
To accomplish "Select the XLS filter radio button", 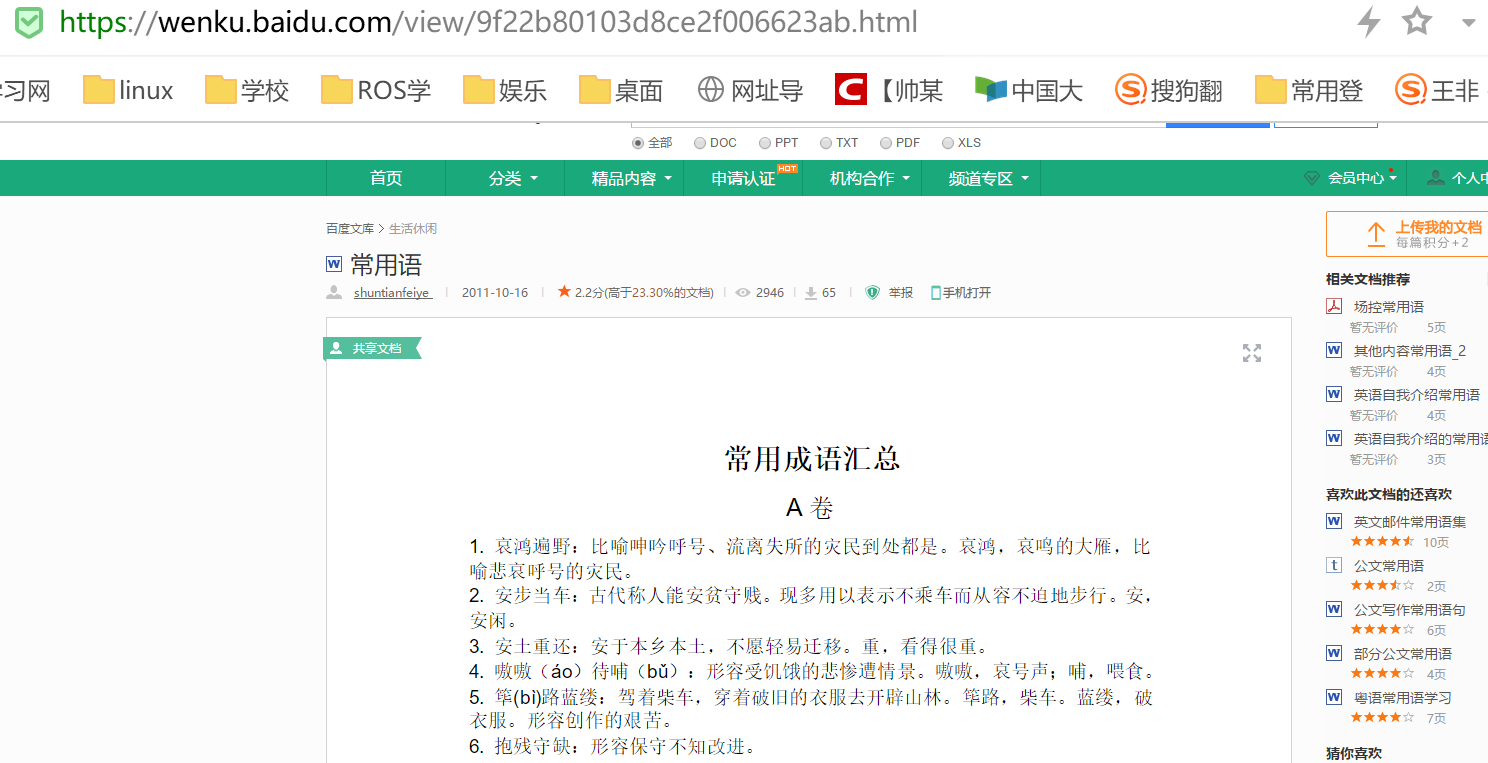I will (x=948, y=143).
